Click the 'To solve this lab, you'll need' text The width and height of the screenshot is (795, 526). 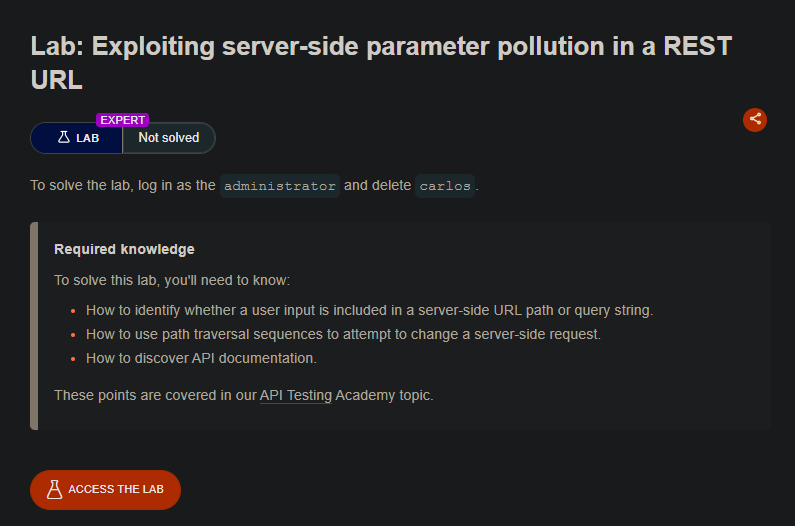point(172,280)
